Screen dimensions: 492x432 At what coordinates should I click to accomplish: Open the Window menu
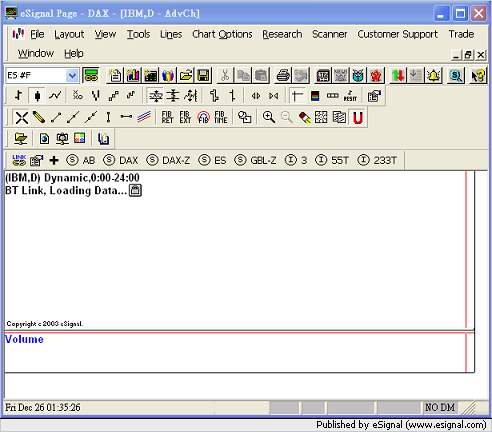(36, 53)
